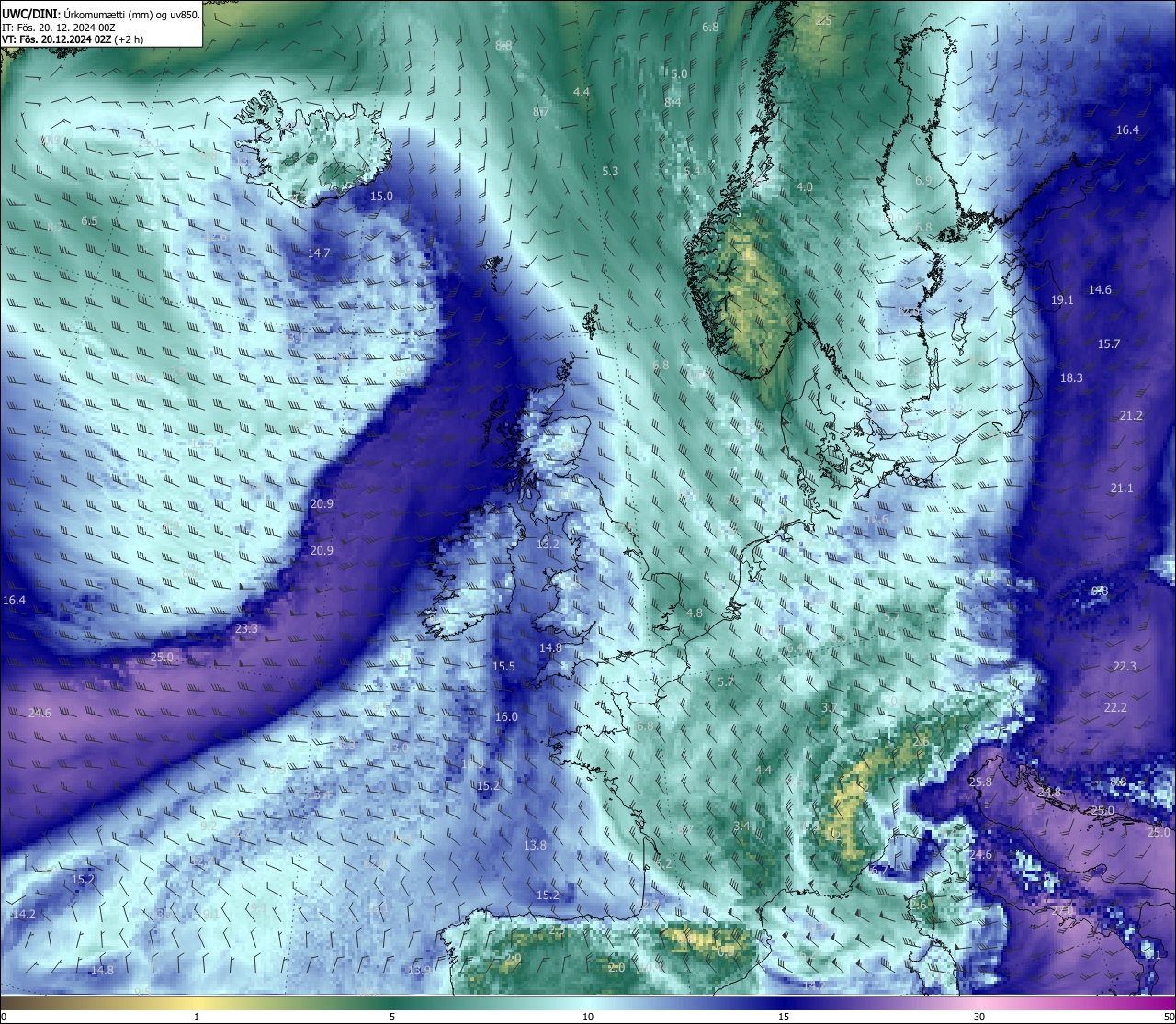Viewport: 1176px width, 1024px height.
Task: Click the colour scale tick label 50
Action: coord(1168,1017)
